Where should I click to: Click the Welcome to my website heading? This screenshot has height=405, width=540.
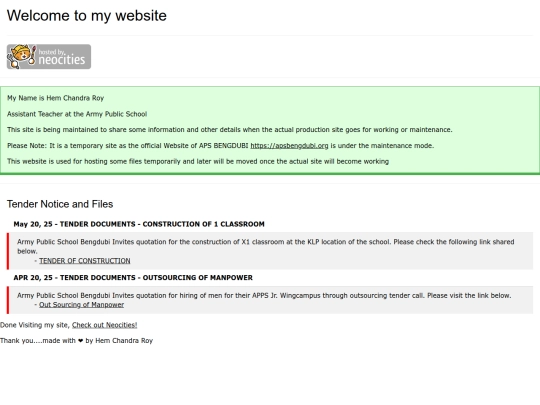click(x=87, y=16)
